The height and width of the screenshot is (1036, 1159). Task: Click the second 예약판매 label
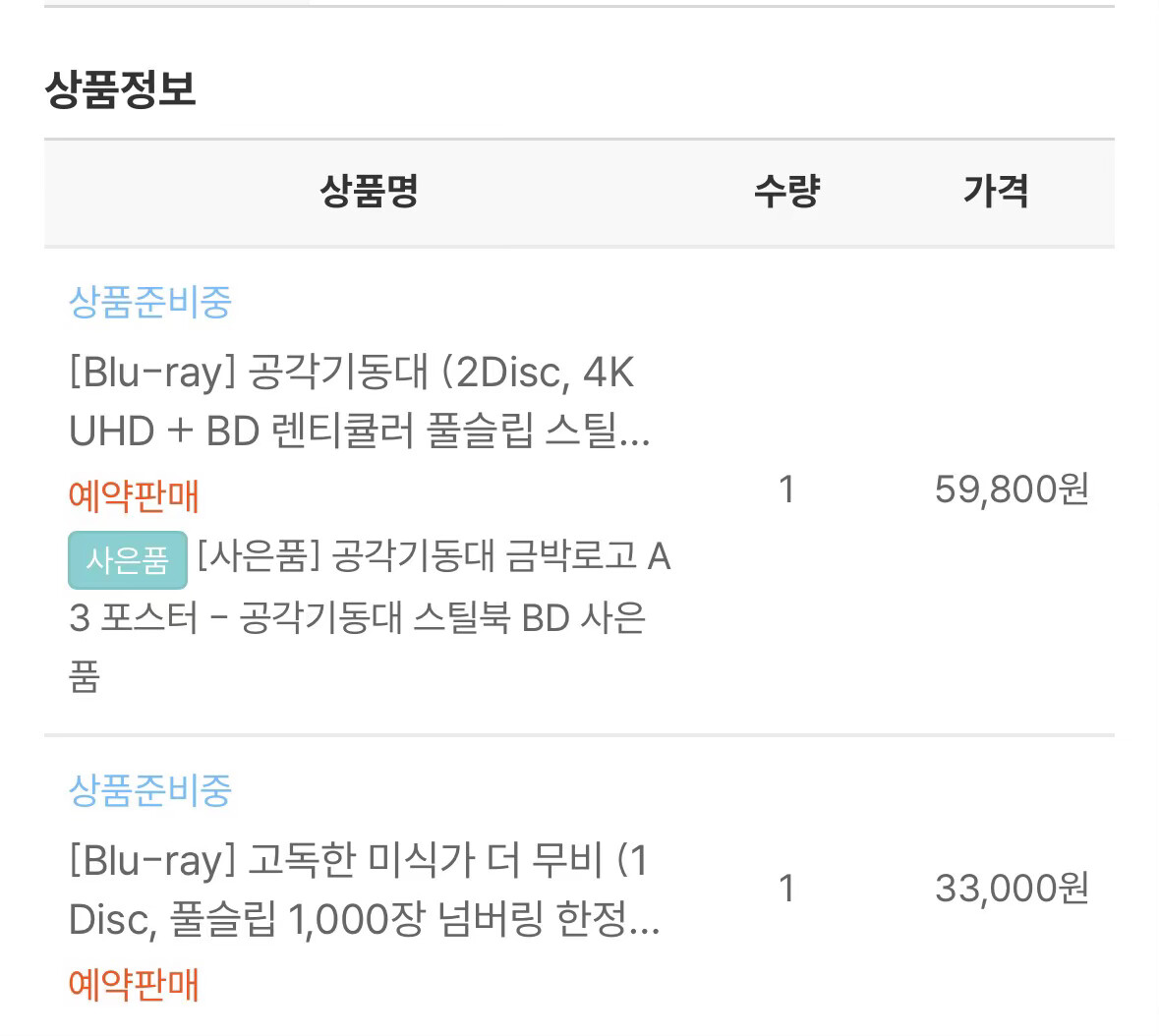point(134,984)
